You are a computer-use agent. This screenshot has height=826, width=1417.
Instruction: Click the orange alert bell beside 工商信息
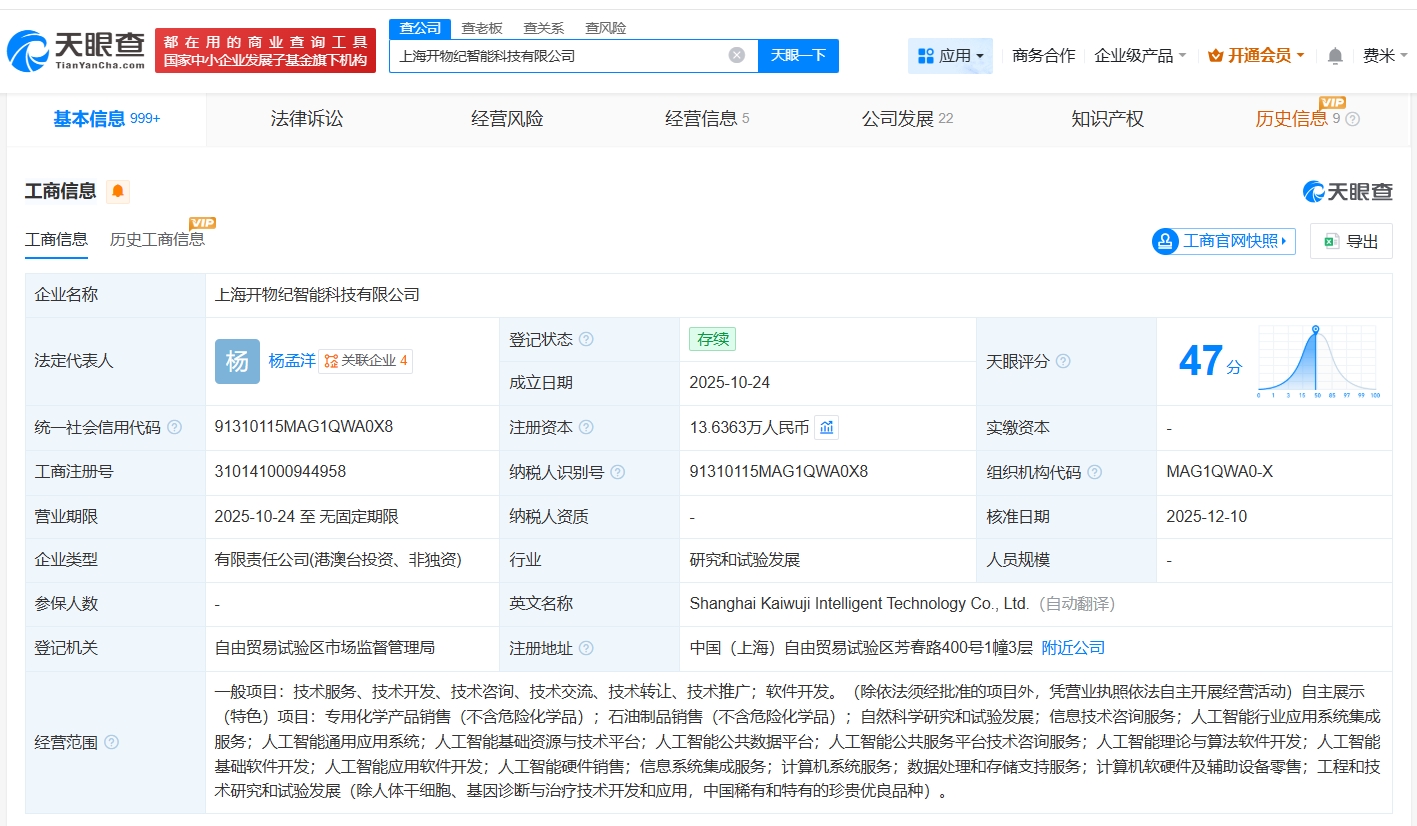click(118, 191)
